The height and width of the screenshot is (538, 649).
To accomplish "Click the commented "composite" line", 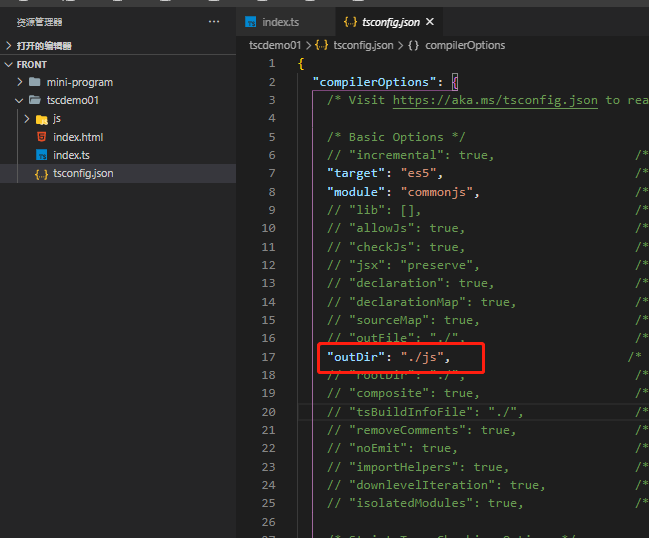I will pyautogui.click(x=404, y=393).
